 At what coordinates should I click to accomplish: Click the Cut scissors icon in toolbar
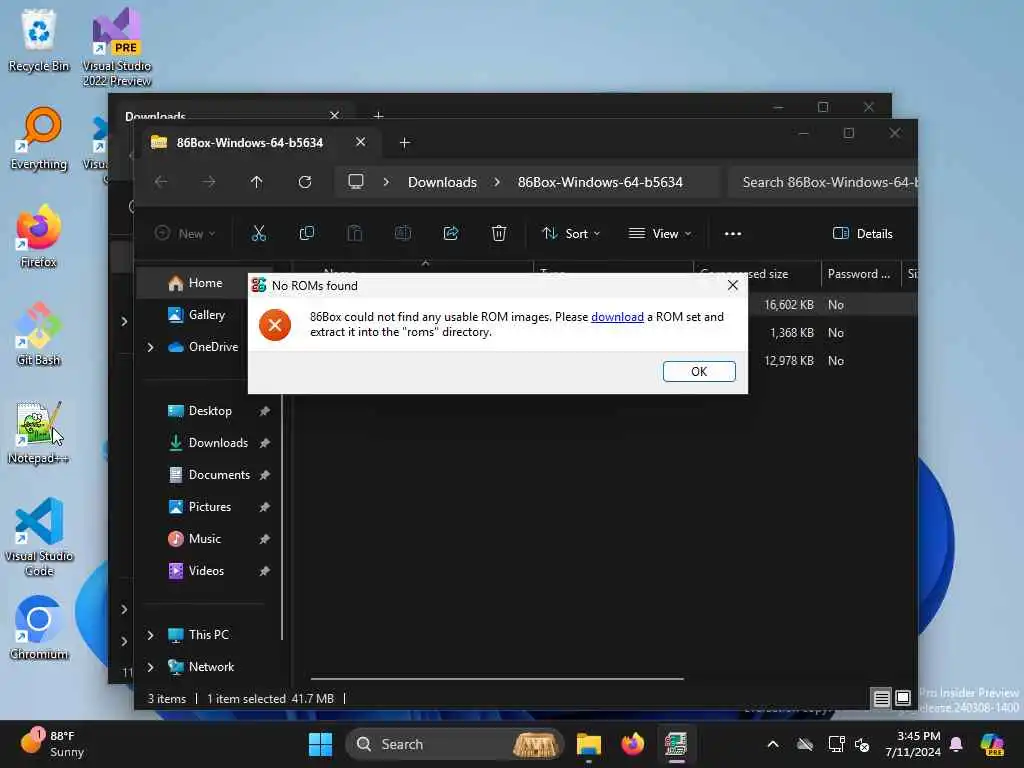259,233
